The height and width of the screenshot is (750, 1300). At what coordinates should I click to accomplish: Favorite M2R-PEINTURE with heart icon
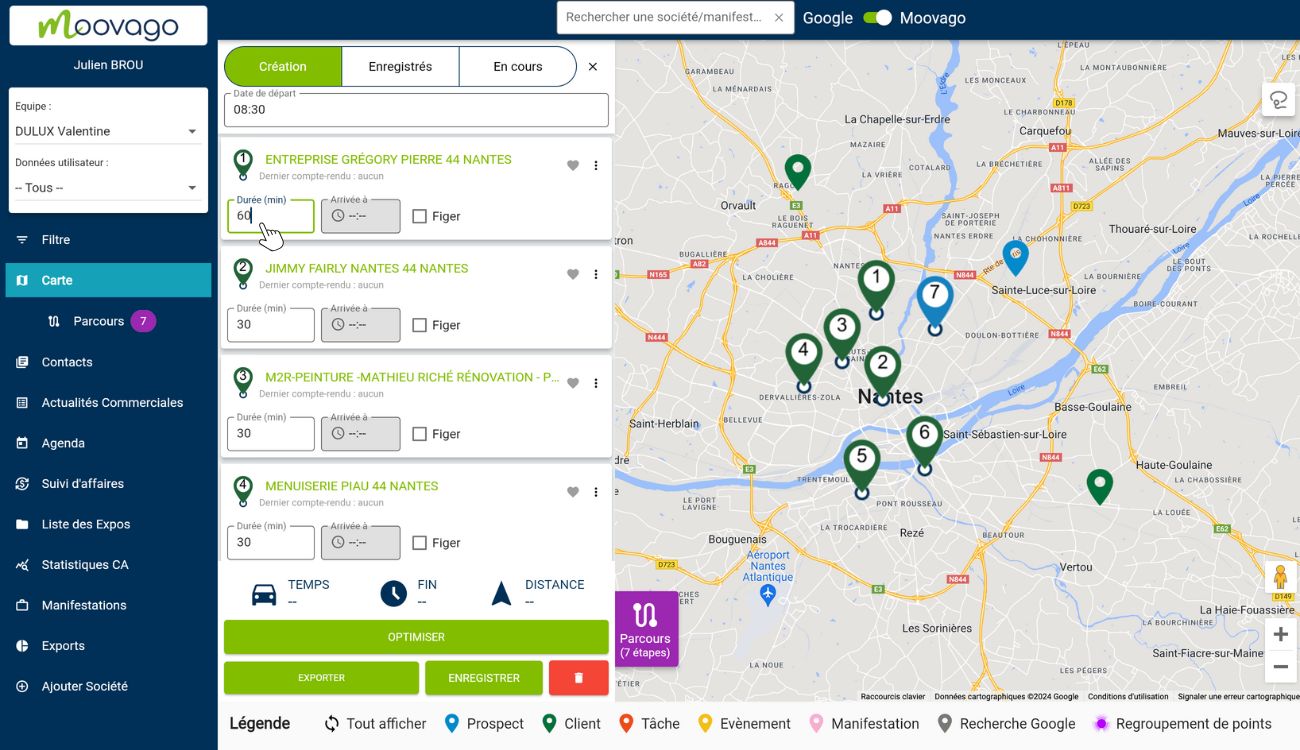pyautogui.click(x=573, y=384)
